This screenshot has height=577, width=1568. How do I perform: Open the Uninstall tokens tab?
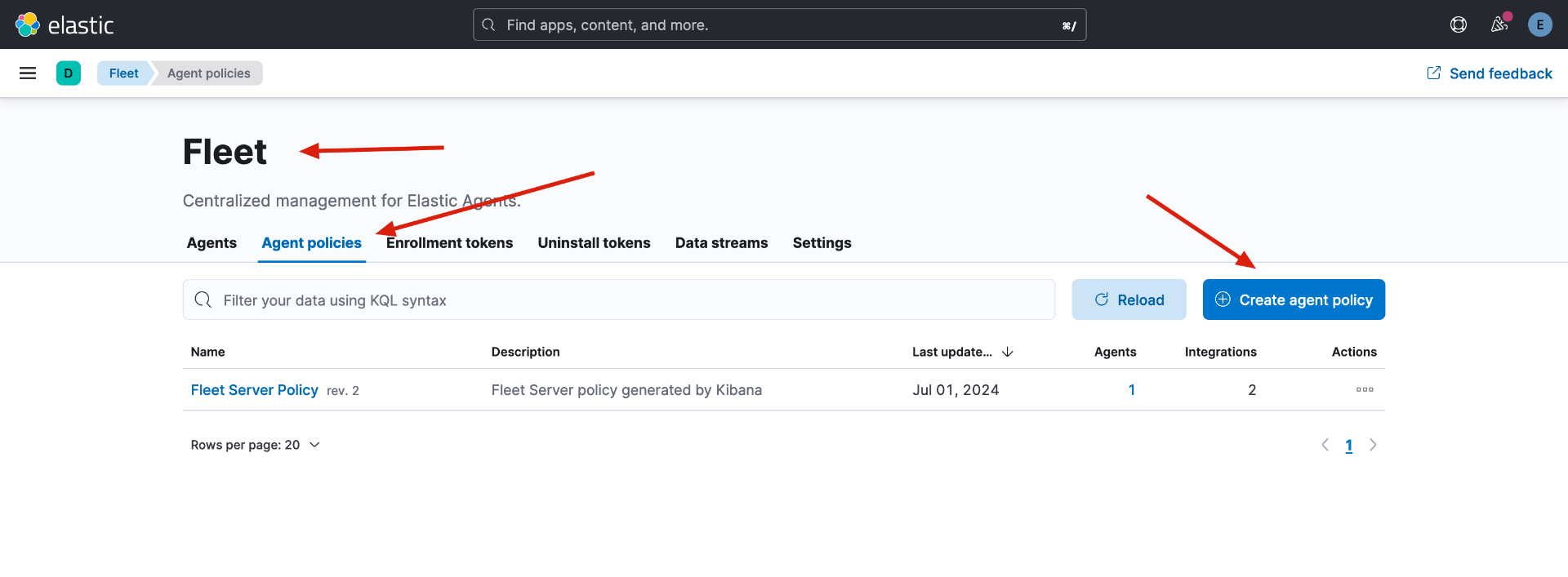tap(594, 243)
